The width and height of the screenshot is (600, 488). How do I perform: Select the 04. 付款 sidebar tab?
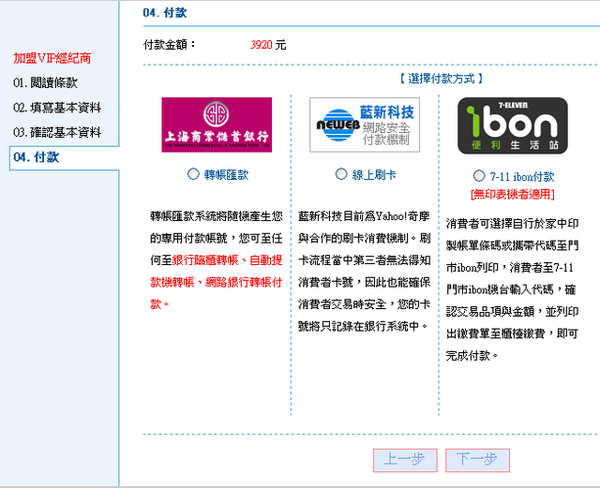coord(64,158)
